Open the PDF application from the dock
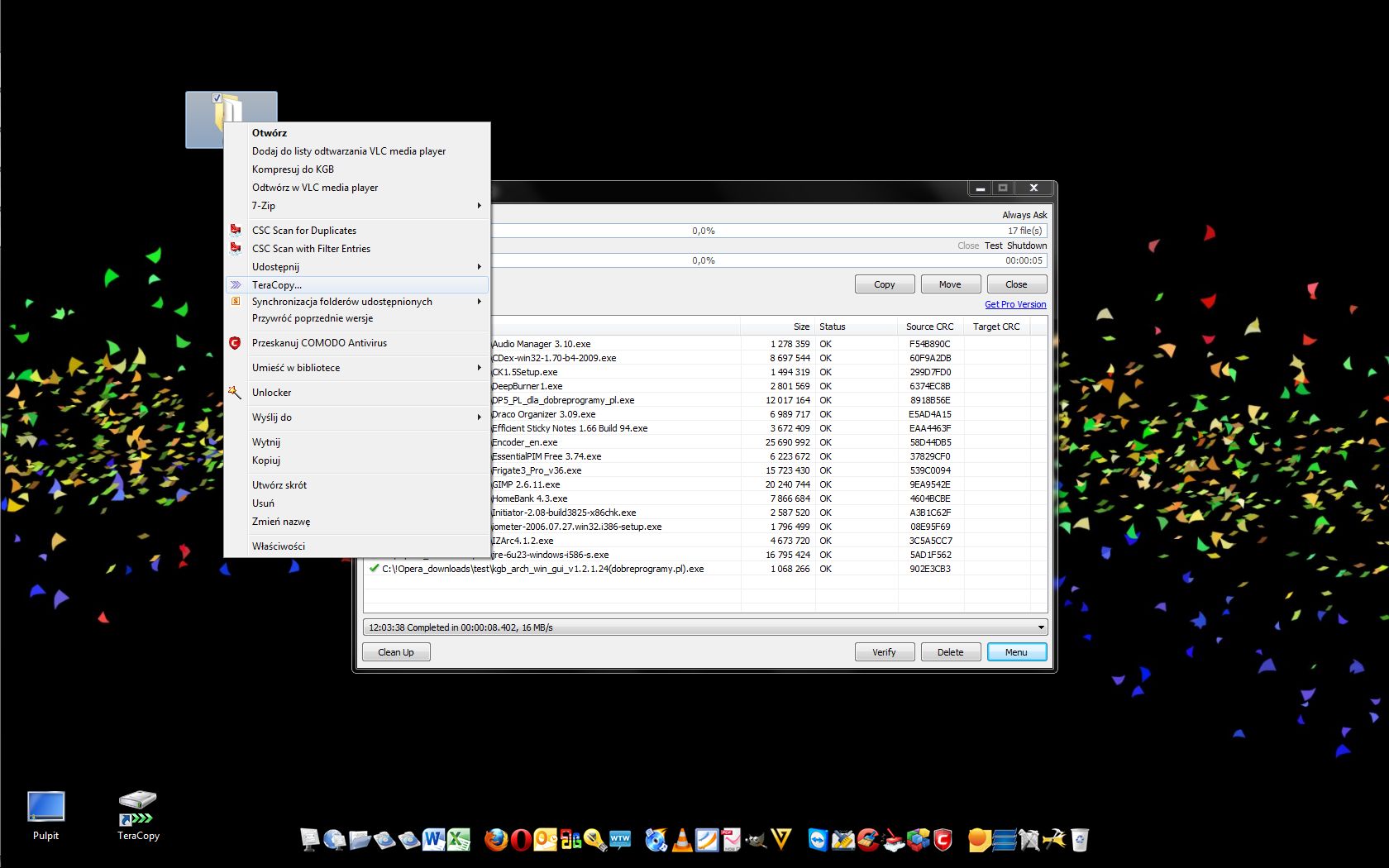This screenshot has width=1389, height=868. [x=731, y=840]
